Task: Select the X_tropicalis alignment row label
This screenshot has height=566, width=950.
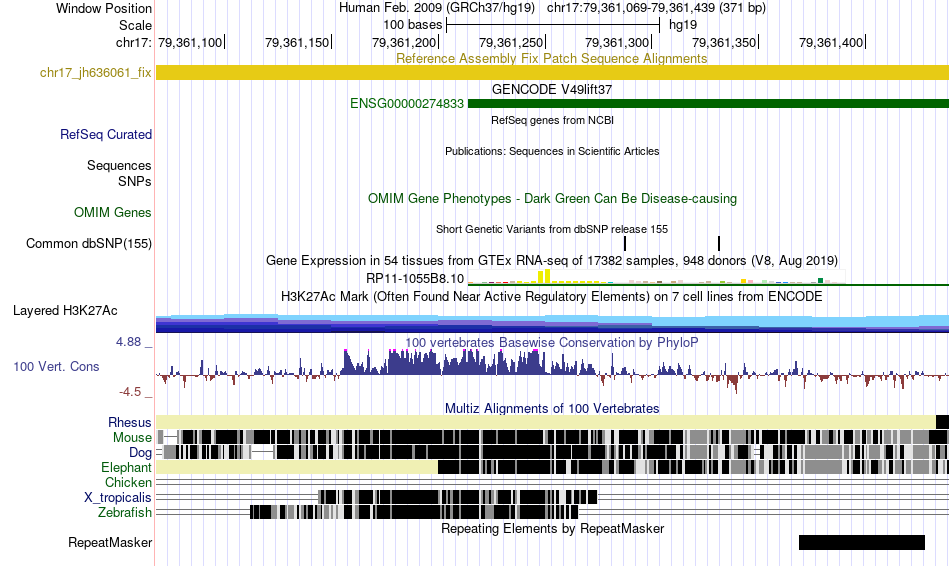Action: (x=118, y=497)
